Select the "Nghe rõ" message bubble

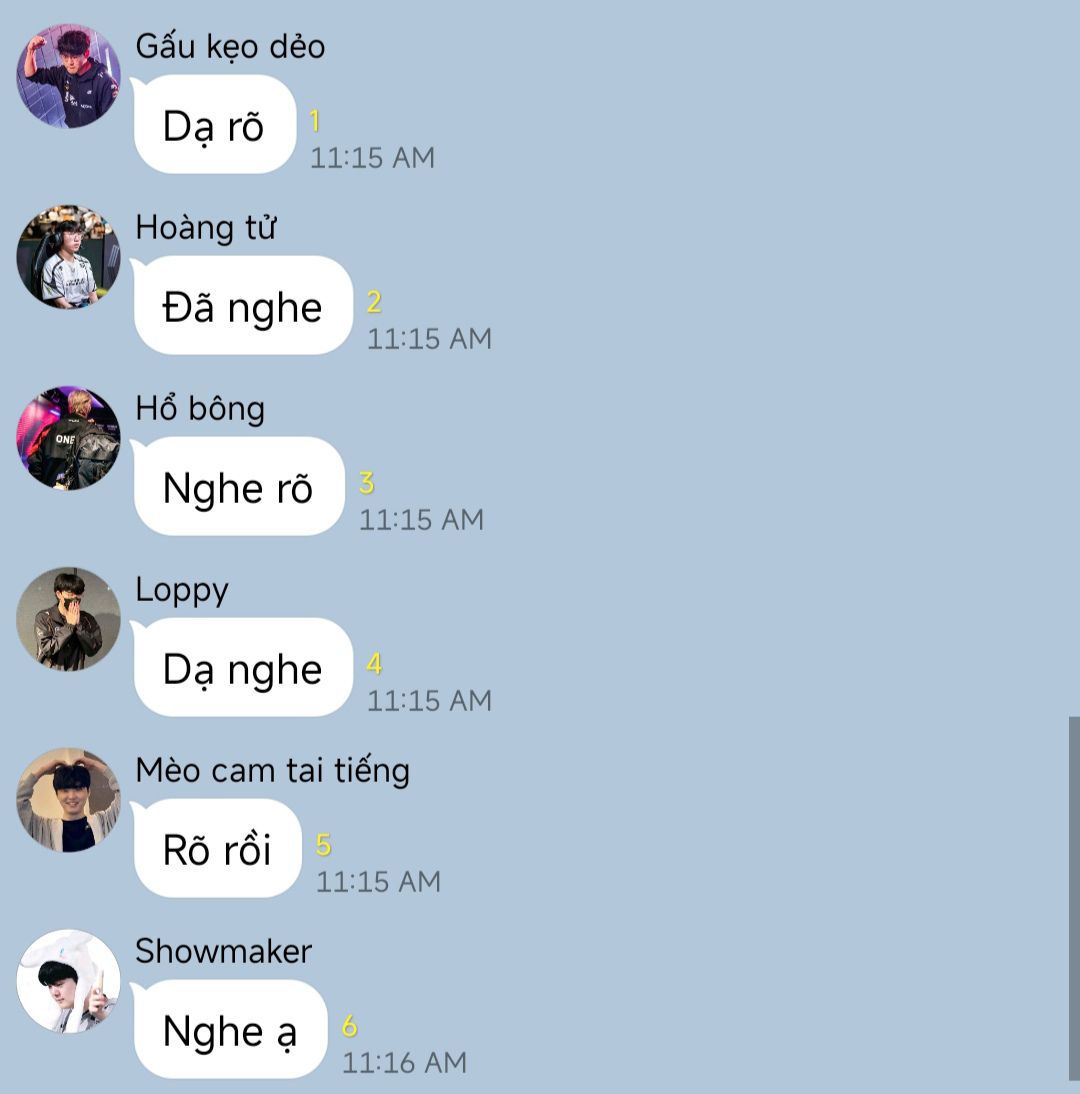(x=238, y=486)
